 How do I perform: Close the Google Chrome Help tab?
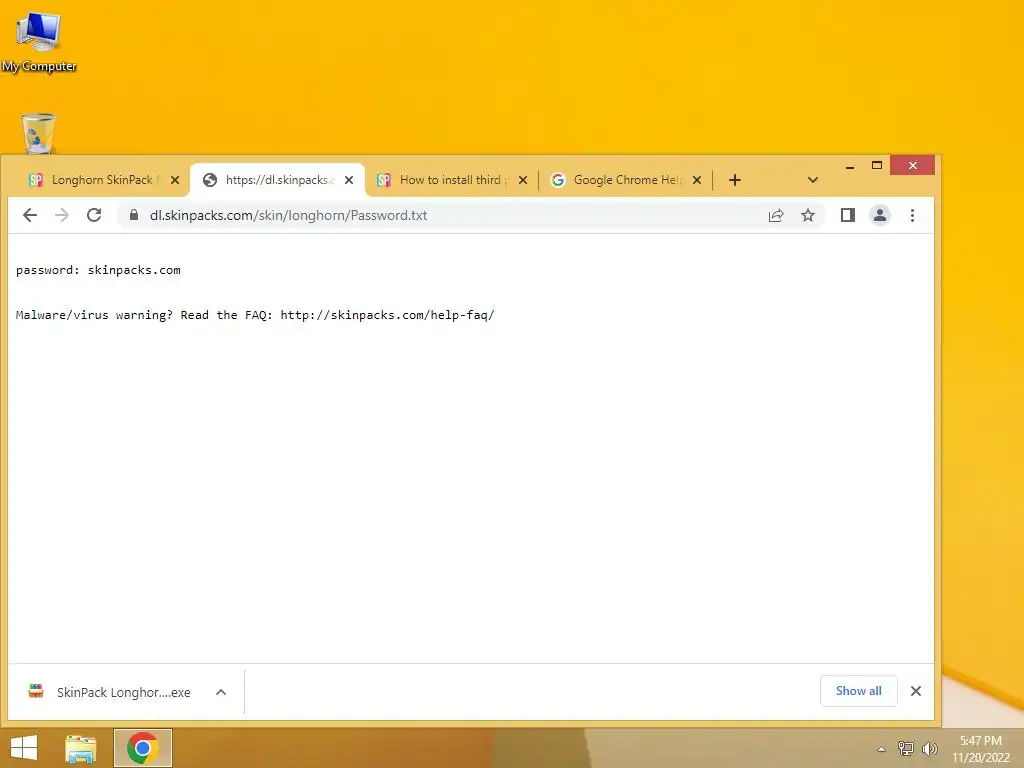697,180
